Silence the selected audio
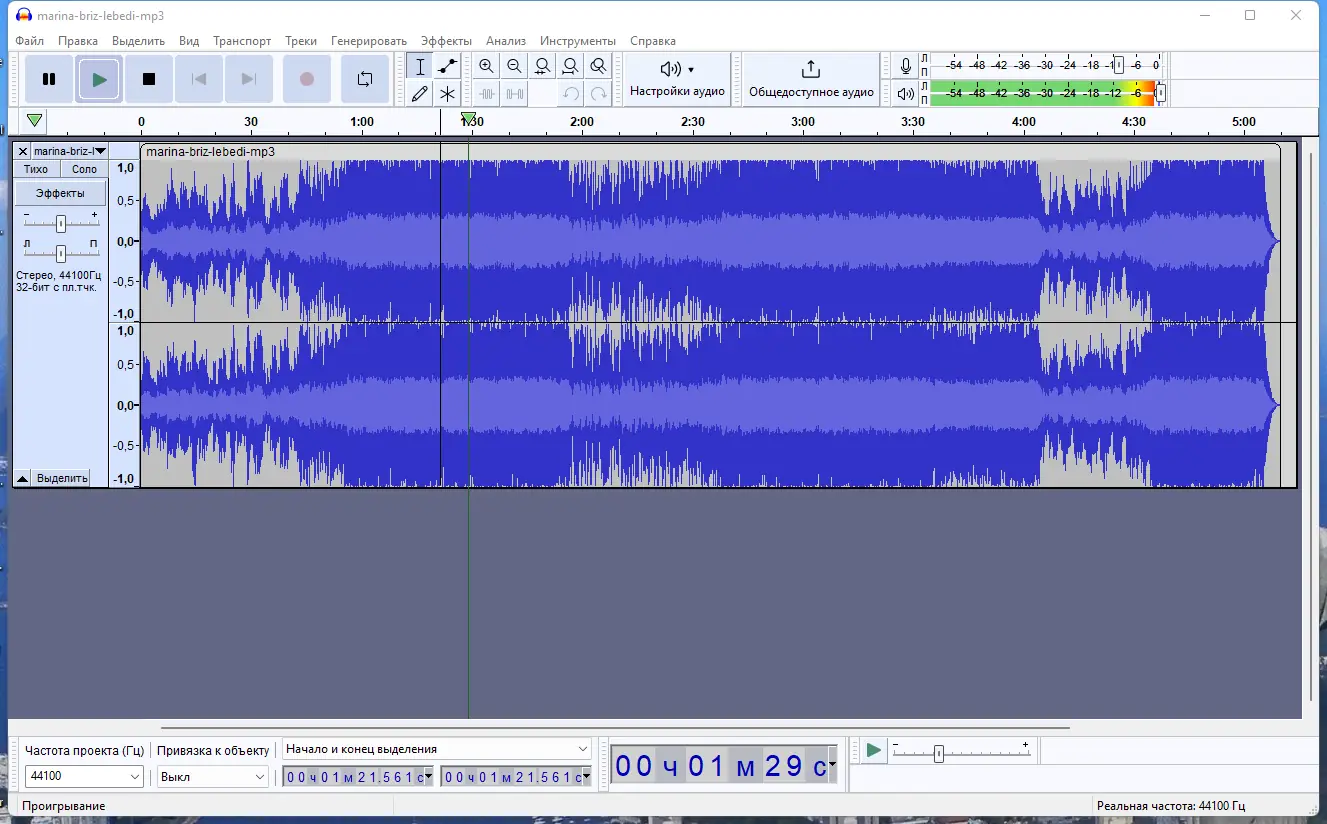The width and height of the screenshot is (1327, 824). pos(514,94)
